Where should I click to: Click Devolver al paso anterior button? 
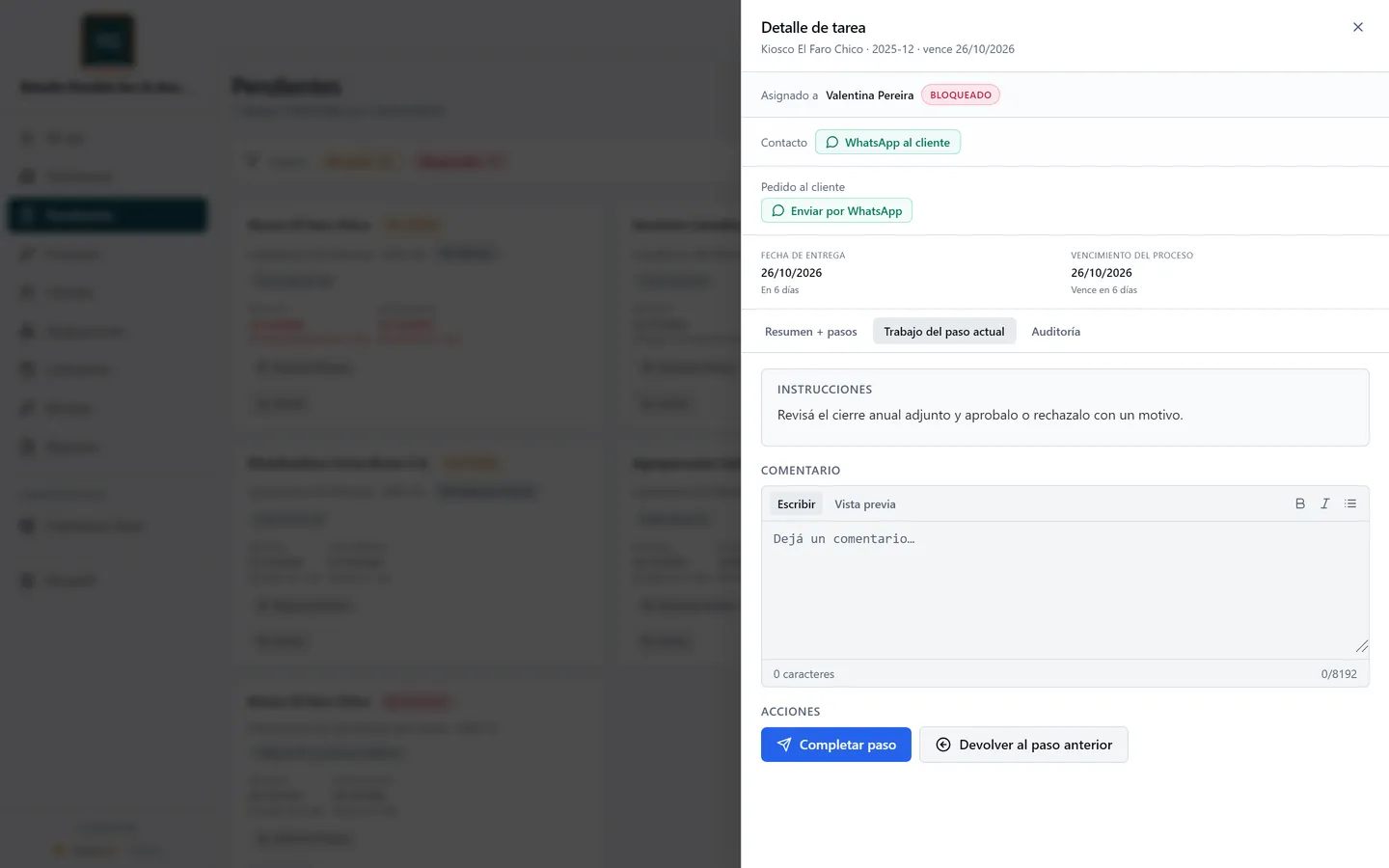click(x=1023, y=745)
